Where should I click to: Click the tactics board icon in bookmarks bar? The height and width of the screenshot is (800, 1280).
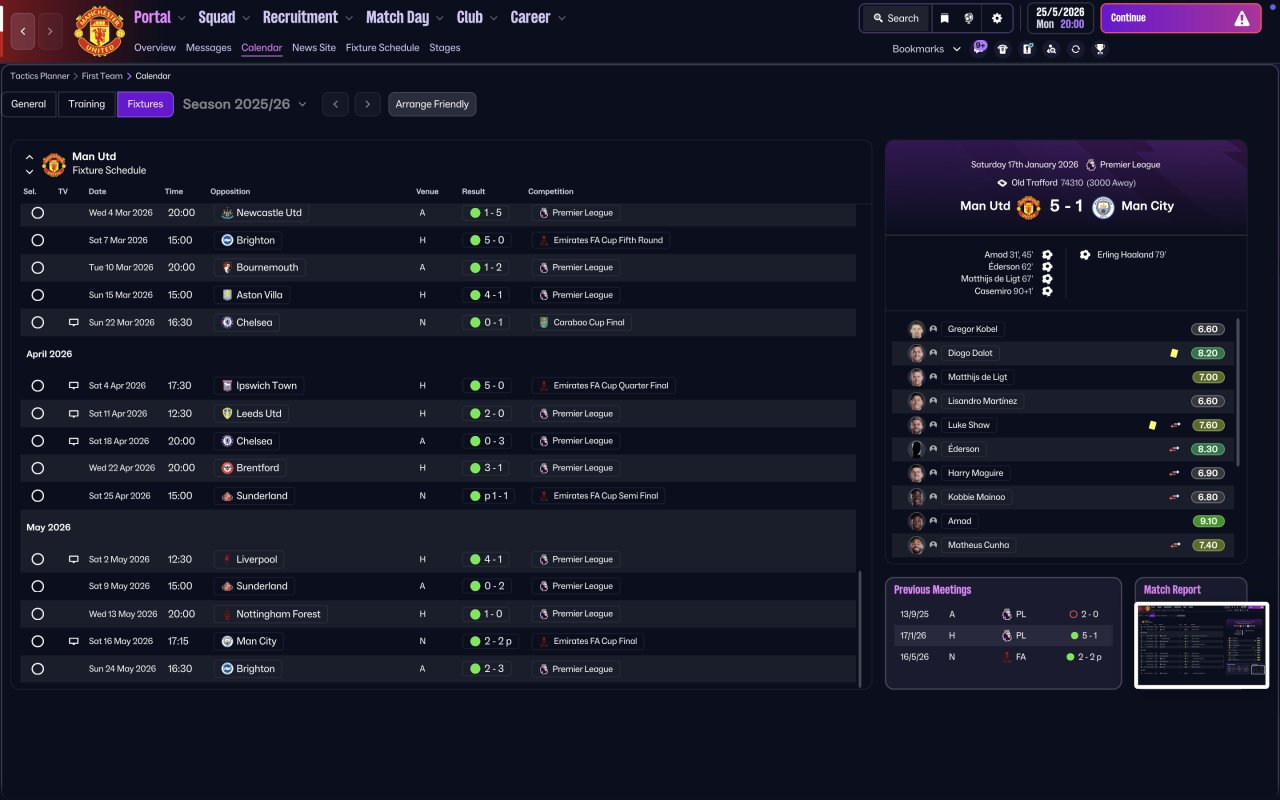(1027, 49)
